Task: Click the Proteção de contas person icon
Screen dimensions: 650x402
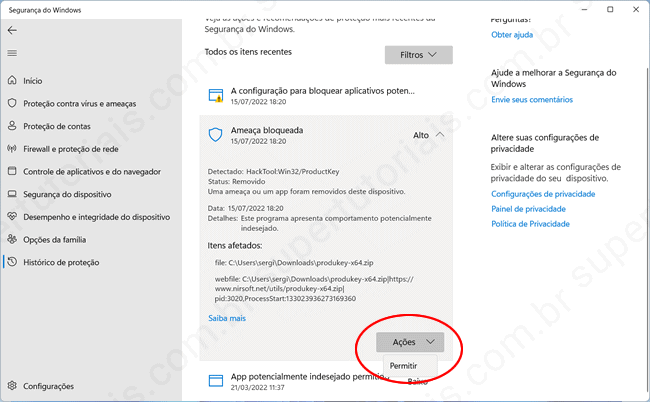Action: click(12, 126)
